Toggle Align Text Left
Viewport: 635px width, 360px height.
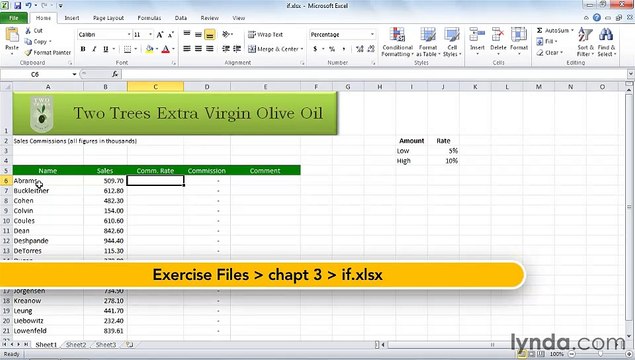coord(187,49)
